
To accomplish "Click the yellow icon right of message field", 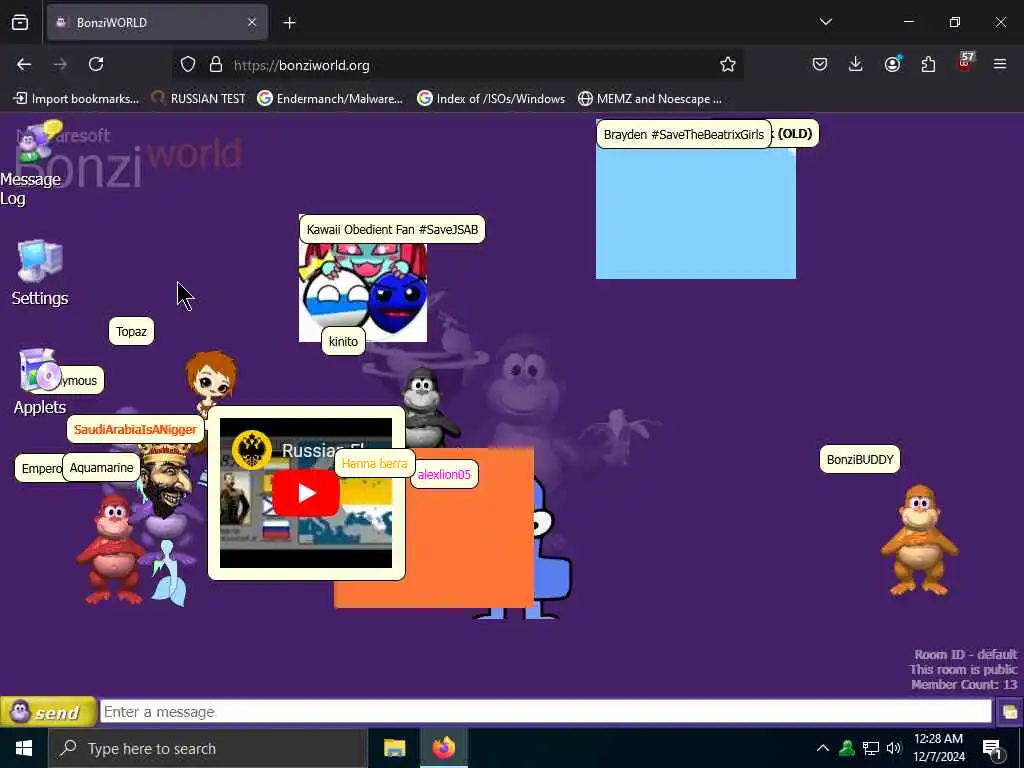I will 1009,712.
